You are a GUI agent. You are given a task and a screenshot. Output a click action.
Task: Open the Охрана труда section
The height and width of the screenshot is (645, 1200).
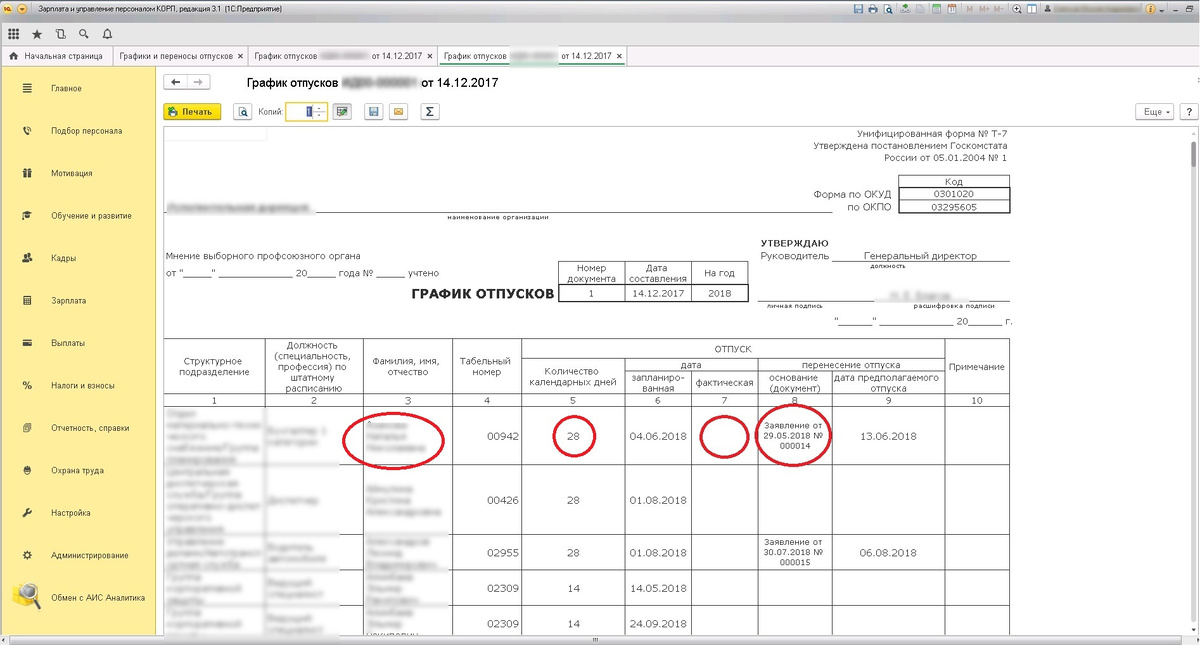tap(78, 470)
